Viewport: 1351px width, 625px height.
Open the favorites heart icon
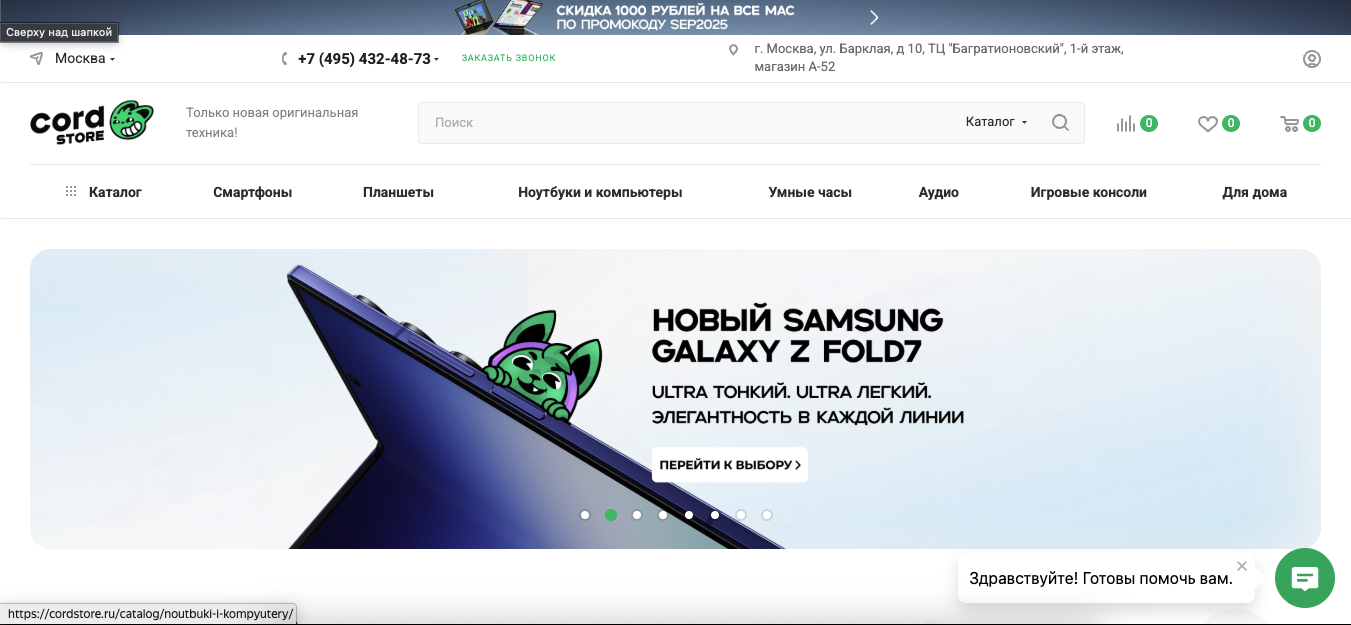tap(1208, 124)
